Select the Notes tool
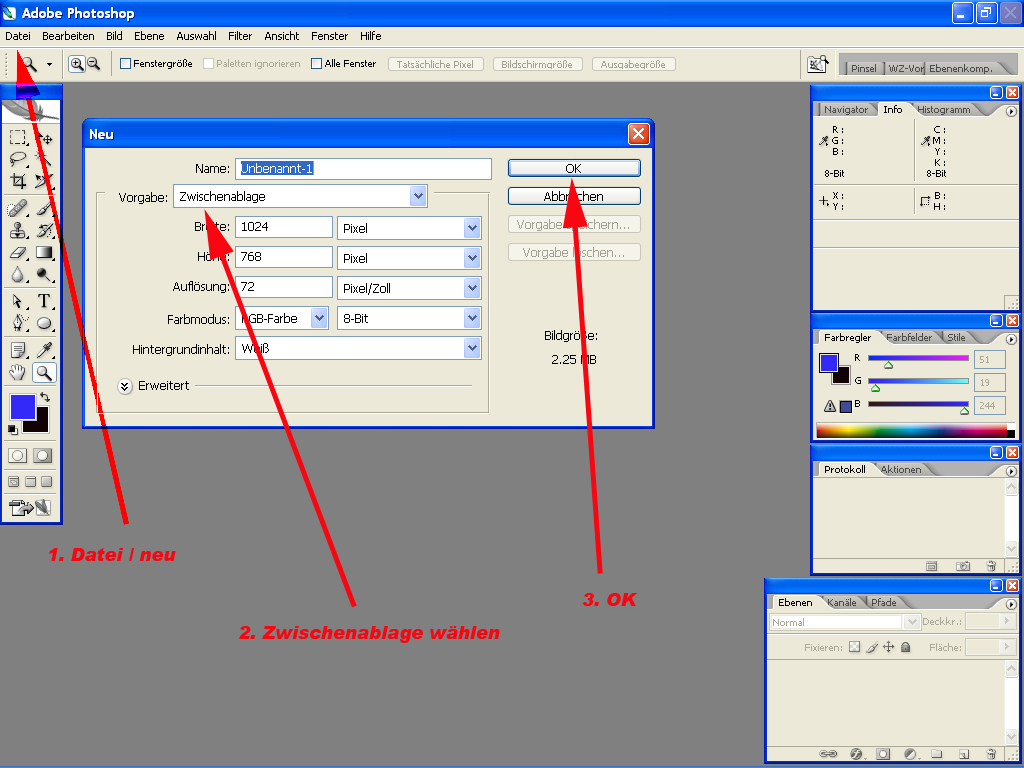 click(18, 350)
